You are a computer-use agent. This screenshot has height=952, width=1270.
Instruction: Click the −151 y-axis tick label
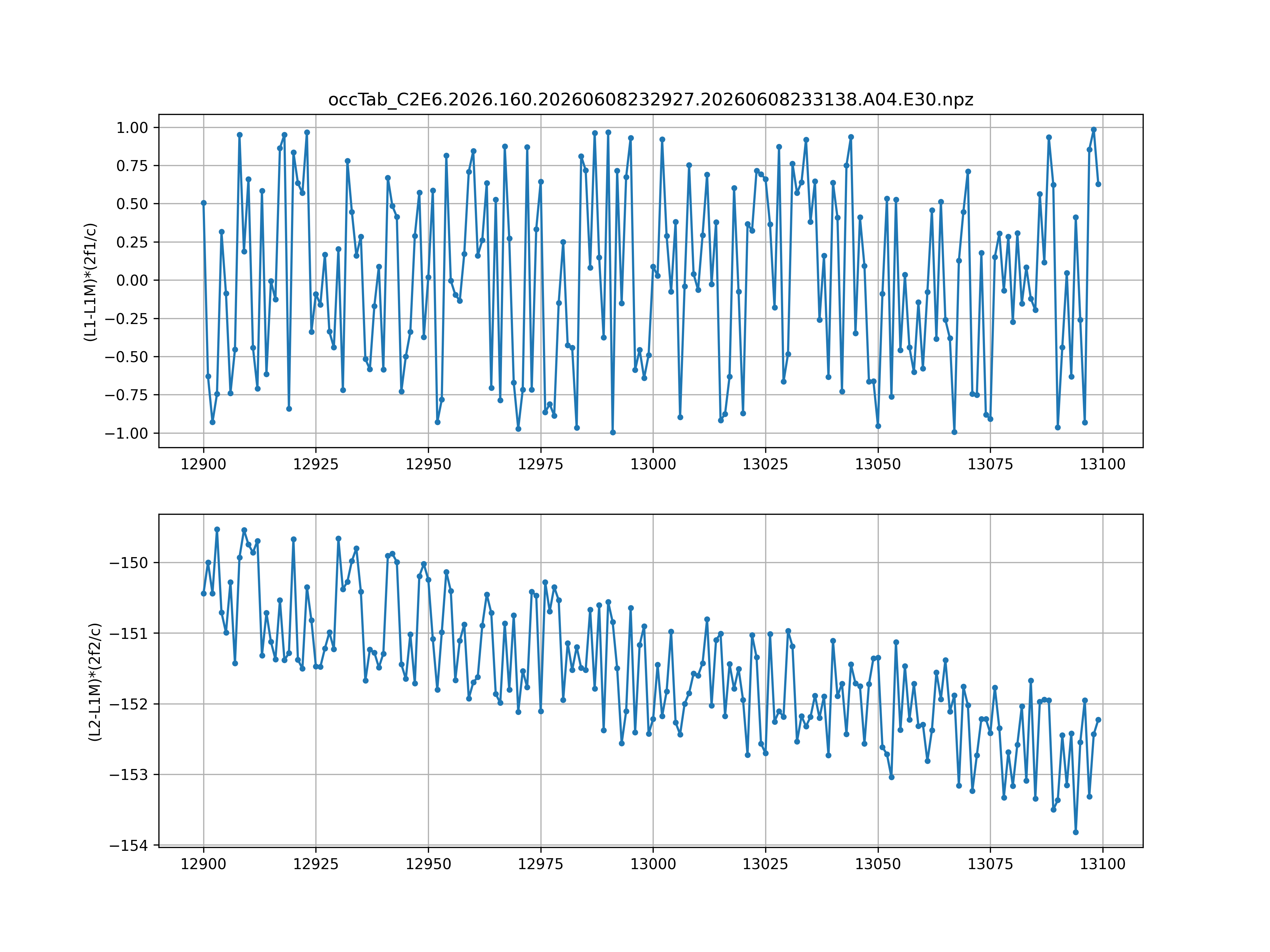tap(129, 634)
